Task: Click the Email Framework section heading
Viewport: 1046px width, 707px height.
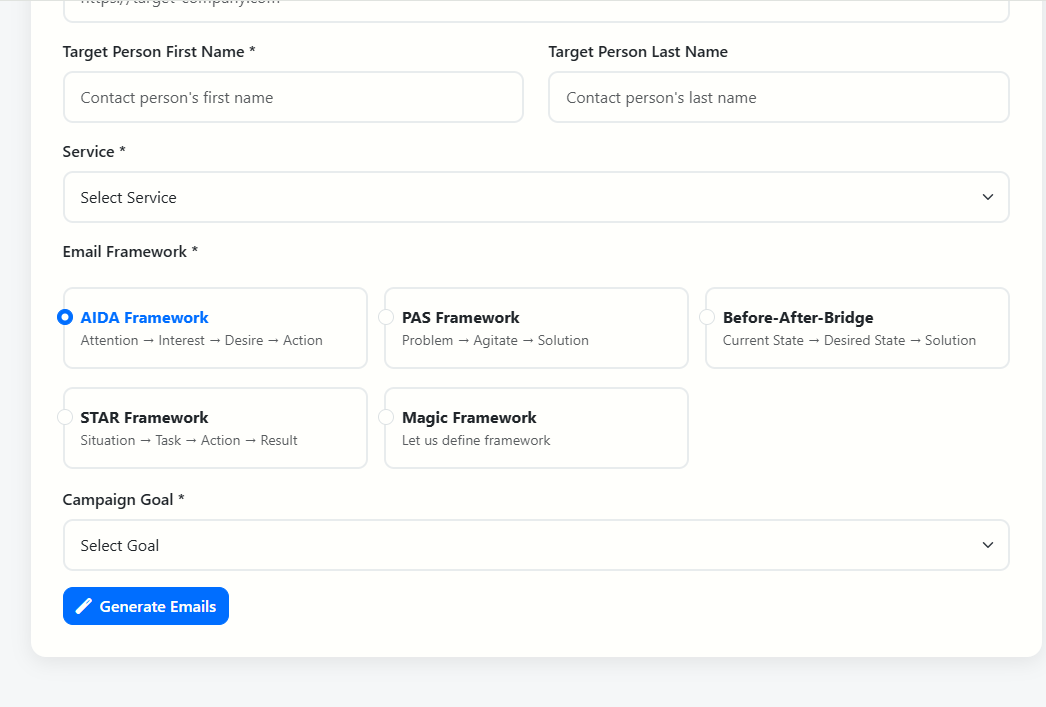Action: click(127, 251)
